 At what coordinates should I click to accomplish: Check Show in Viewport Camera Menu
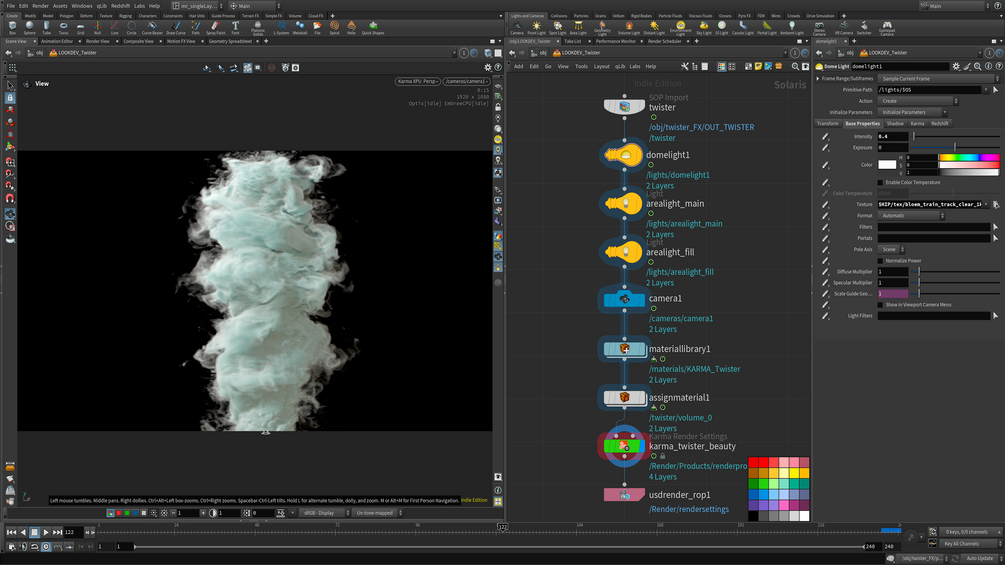point(880,304)
